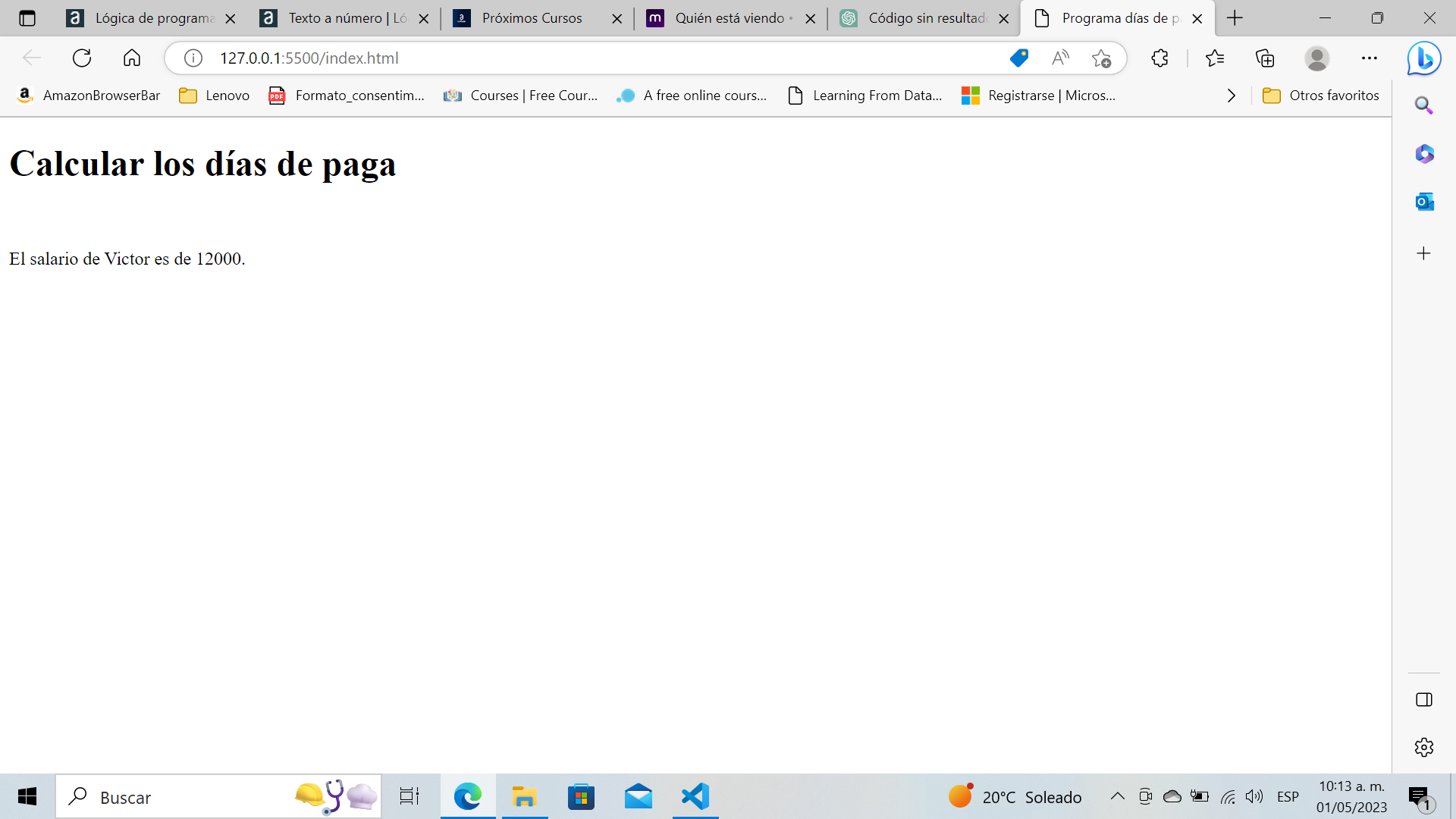Screen dimensions: 1456x819
Task: Open a new tab with plus button
Action: click(x=1235, y=18)
